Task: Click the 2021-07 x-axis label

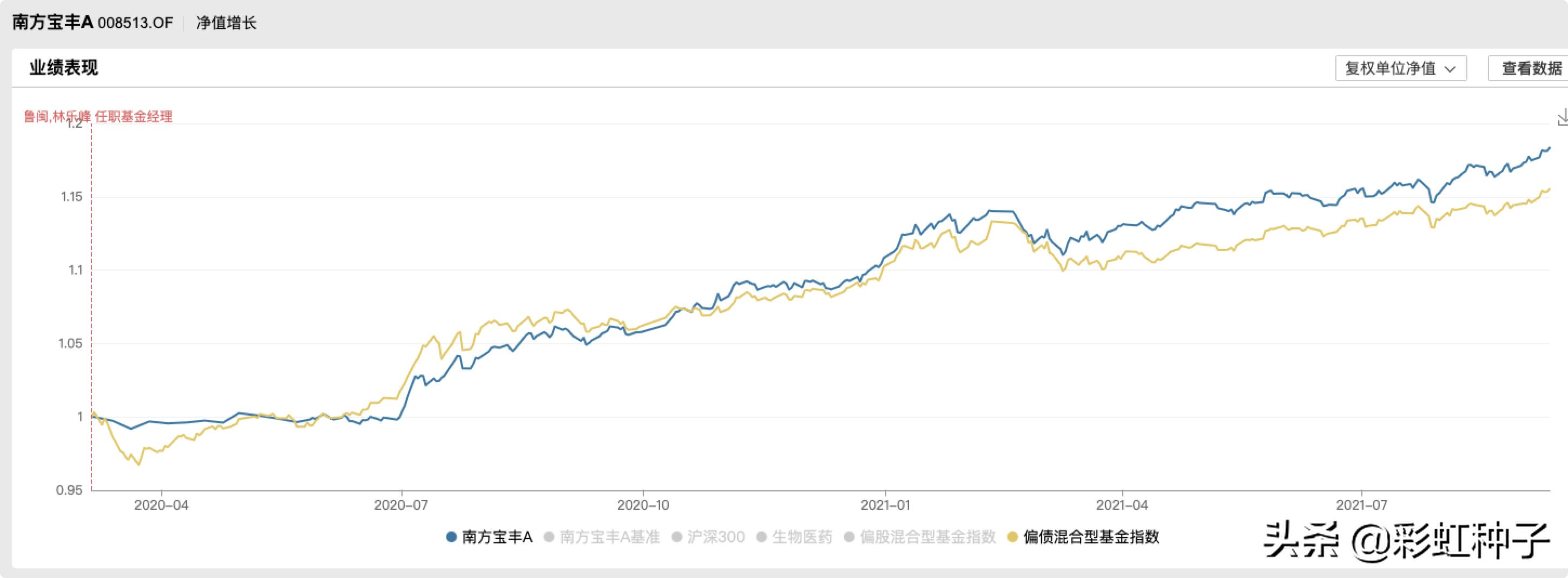Action: 1362,505
